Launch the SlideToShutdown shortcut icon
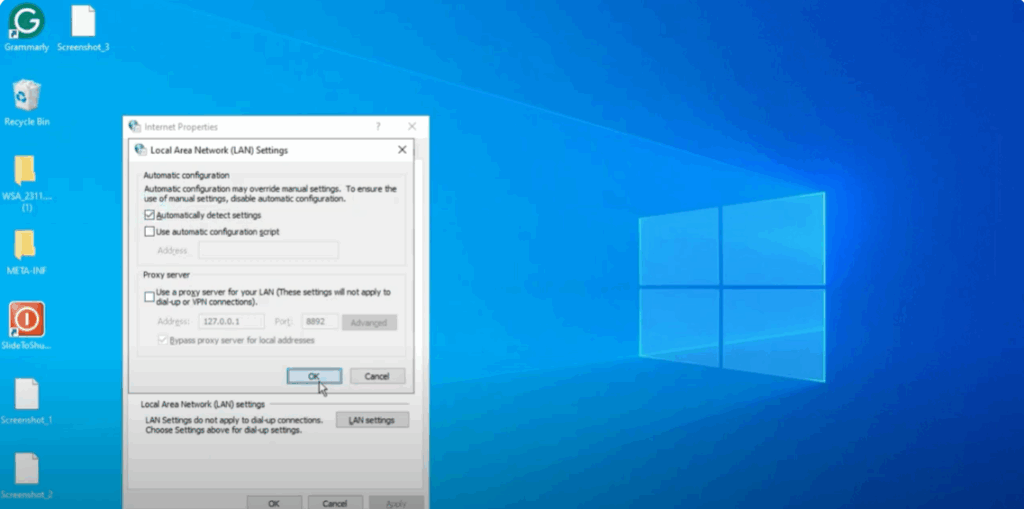 [27, 319]
